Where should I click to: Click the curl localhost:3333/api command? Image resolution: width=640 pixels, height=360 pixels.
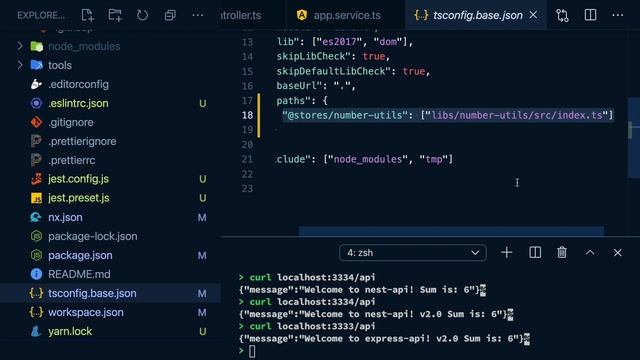pos(312,327)
